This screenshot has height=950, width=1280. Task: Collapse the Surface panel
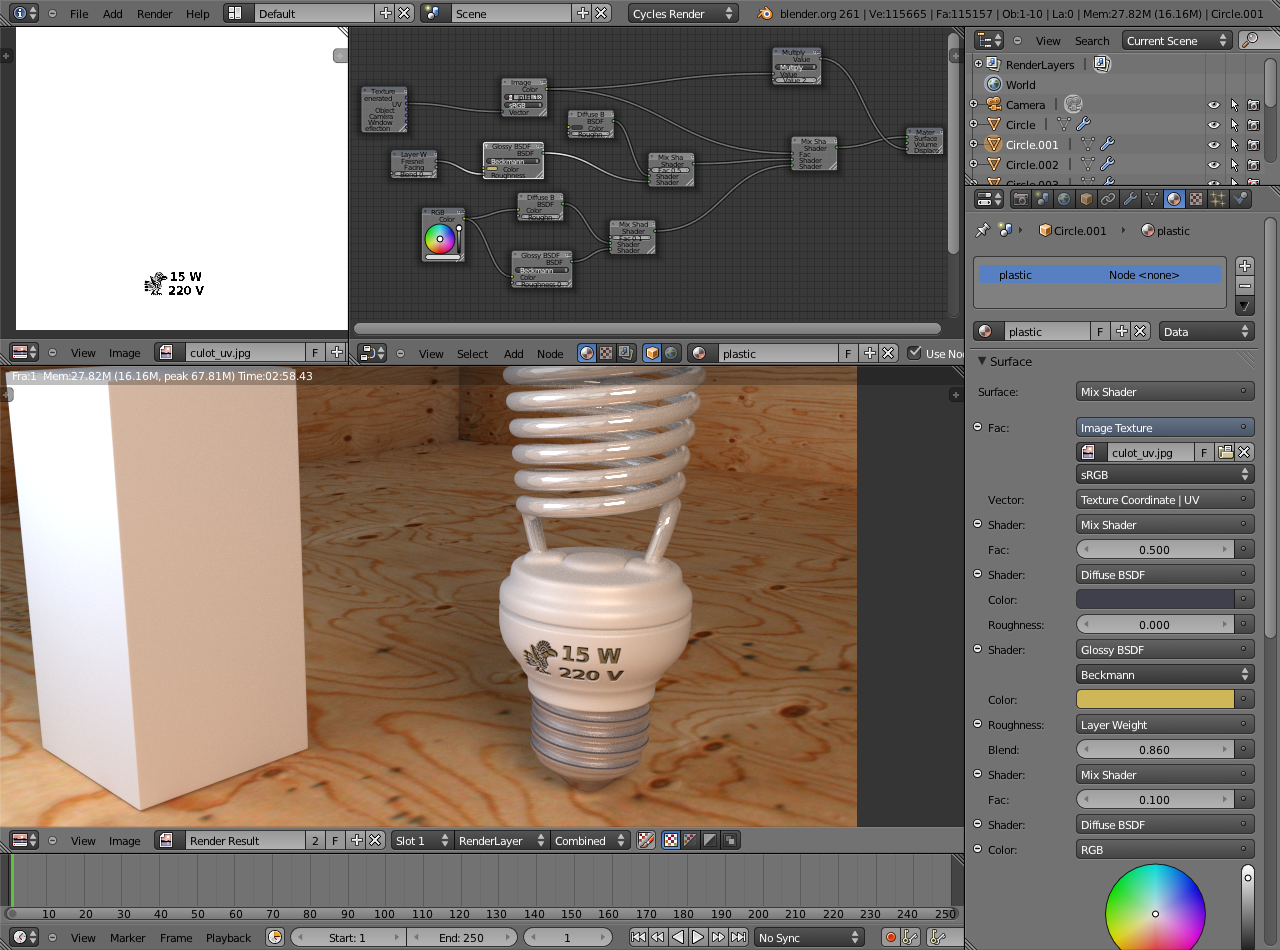click(x=983, y=361)
